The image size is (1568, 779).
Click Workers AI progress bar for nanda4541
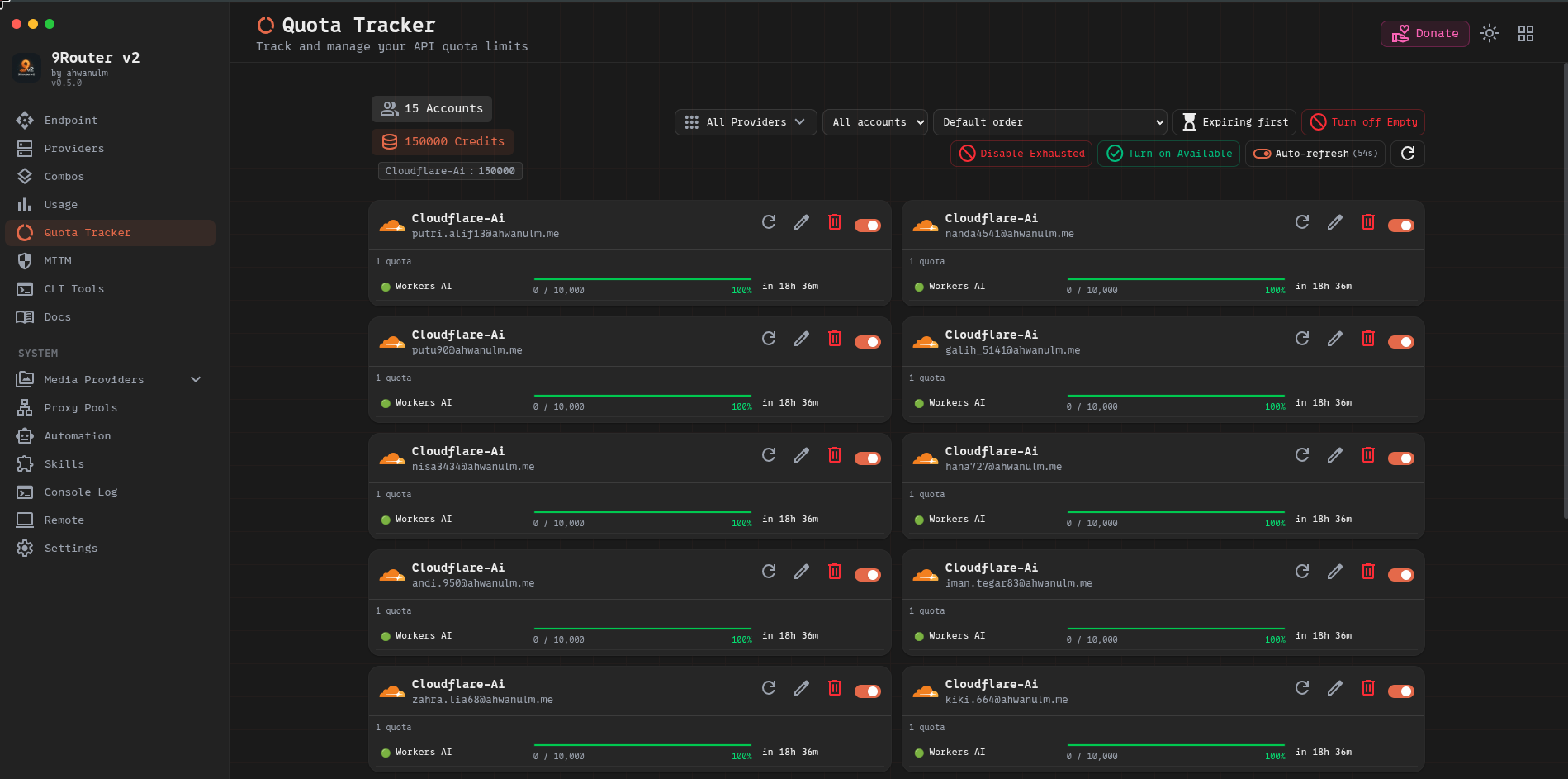pyautogui.click(x=1176, y=279)
